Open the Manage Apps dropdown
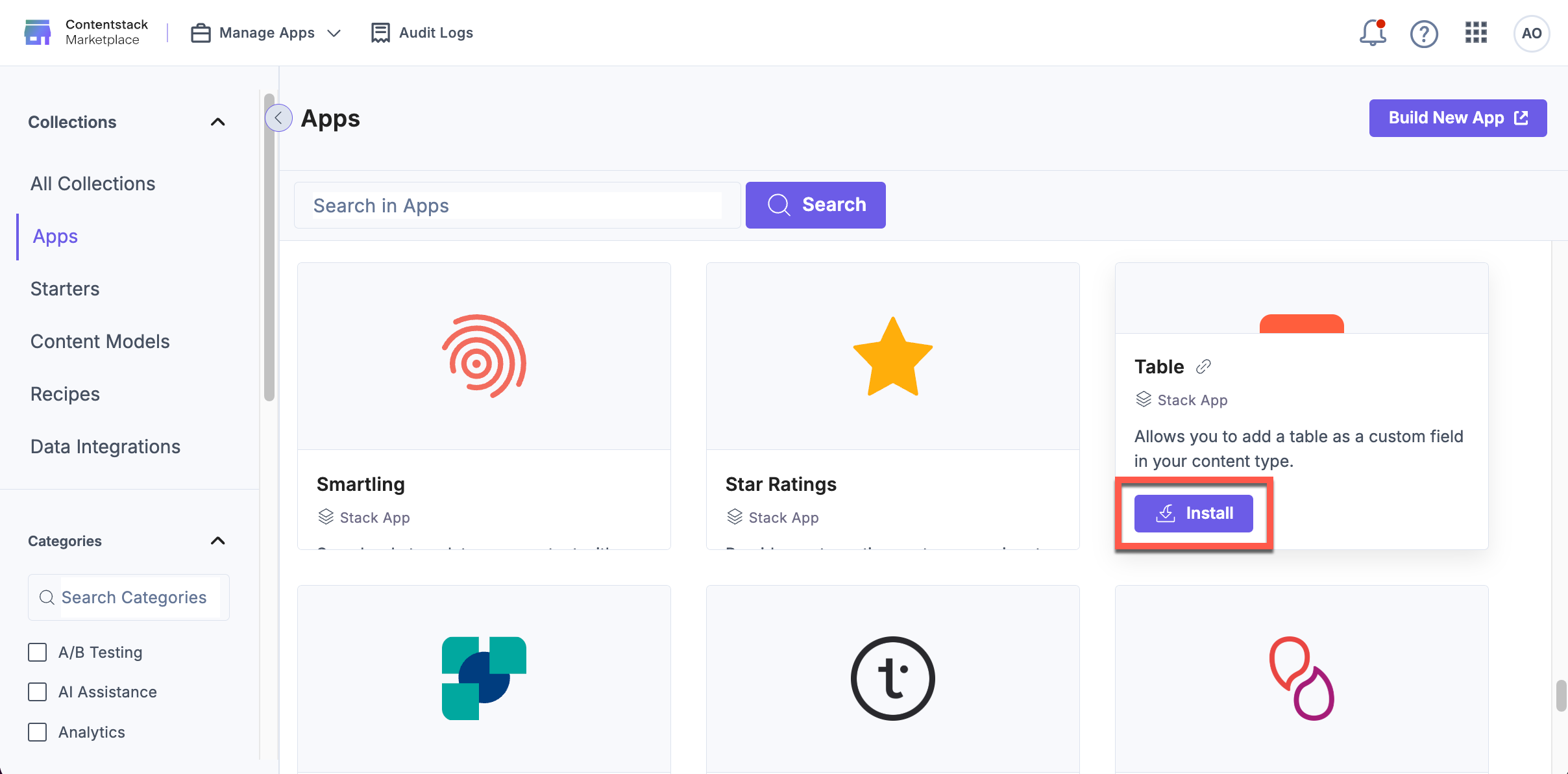 click(266, 32)
